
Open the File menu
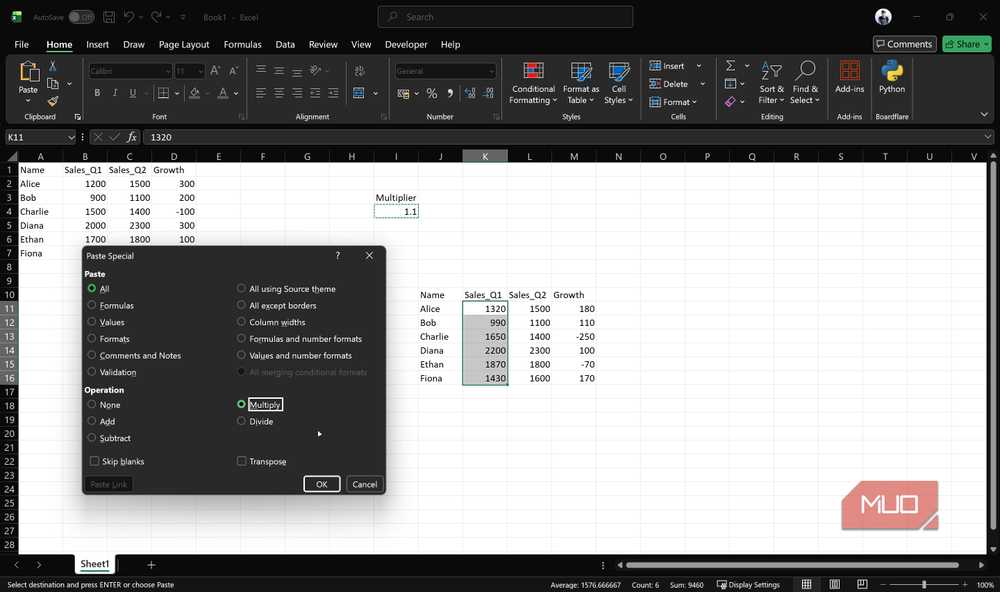(x=22, y=45)
